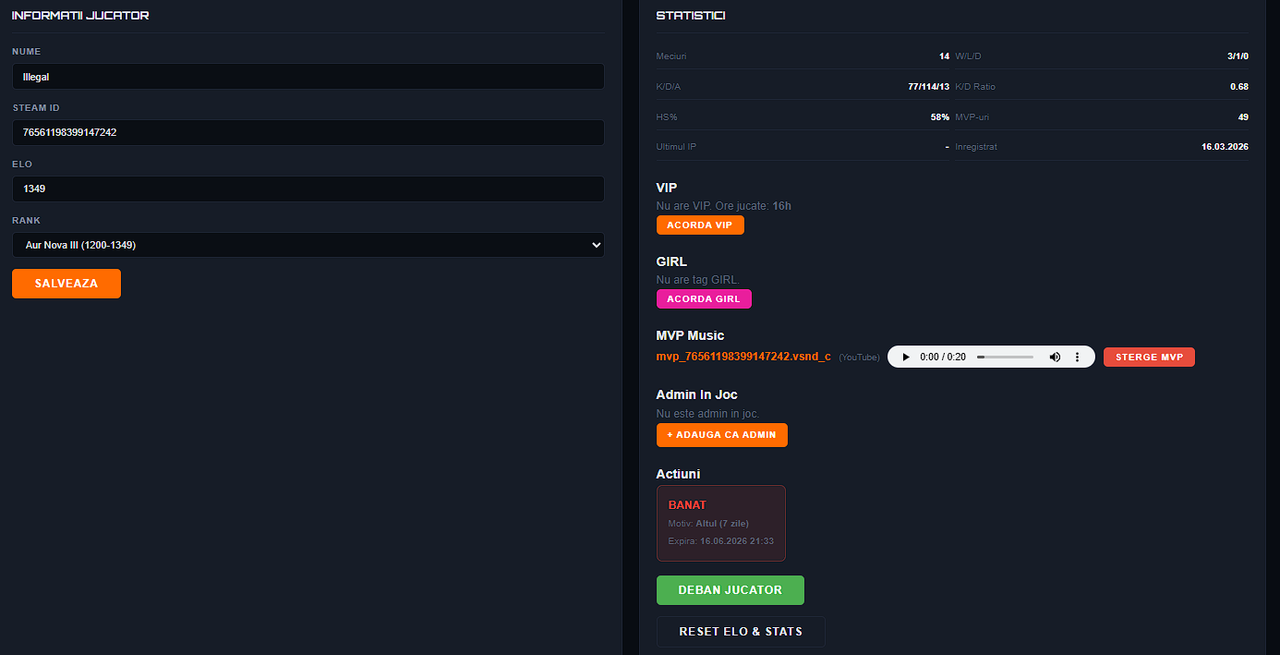This screenshot has height=655, width=1280.
Task: Open the mvp_76561198399147242.vsnd_c file link
Action: tap(743, 357)
